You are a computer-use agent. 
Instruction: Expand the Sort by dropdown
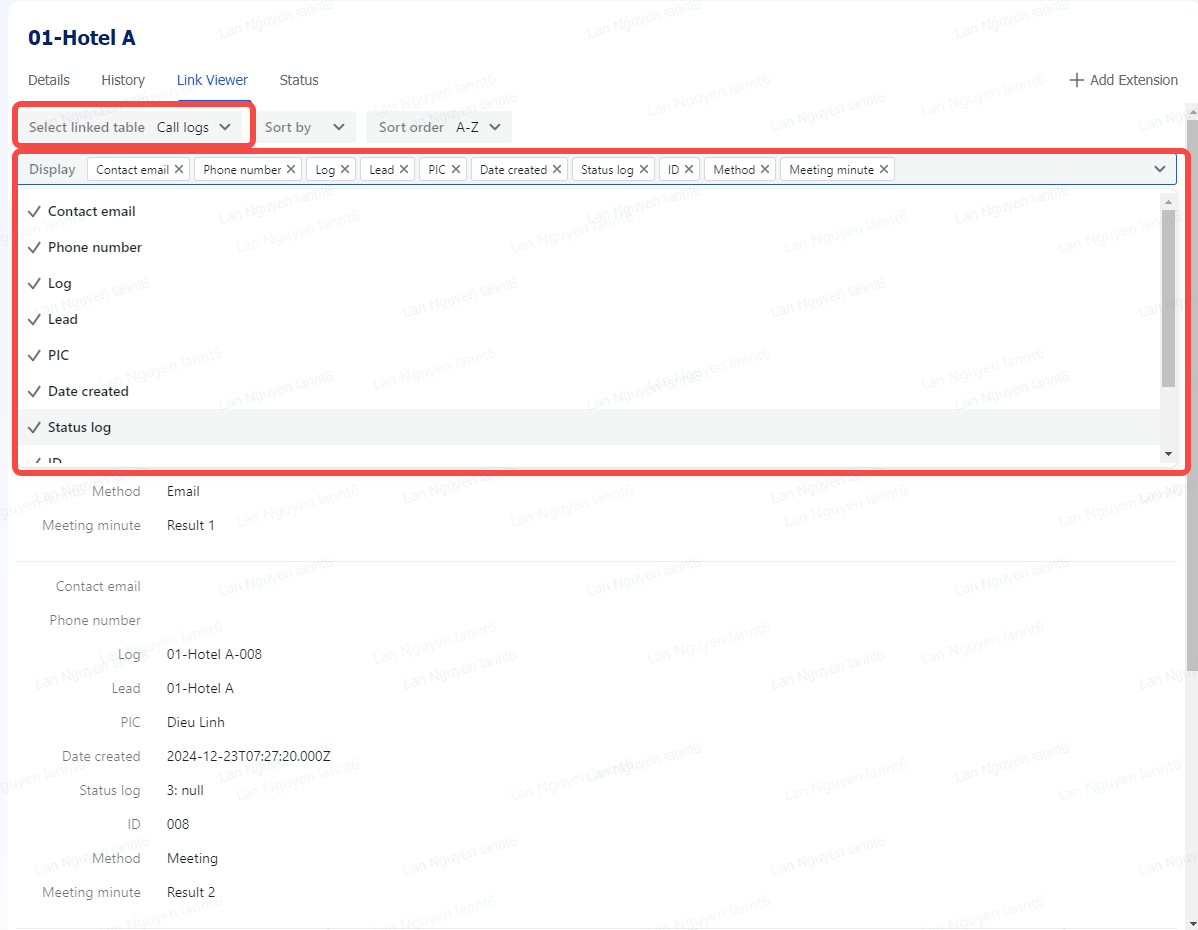point(304,127)
